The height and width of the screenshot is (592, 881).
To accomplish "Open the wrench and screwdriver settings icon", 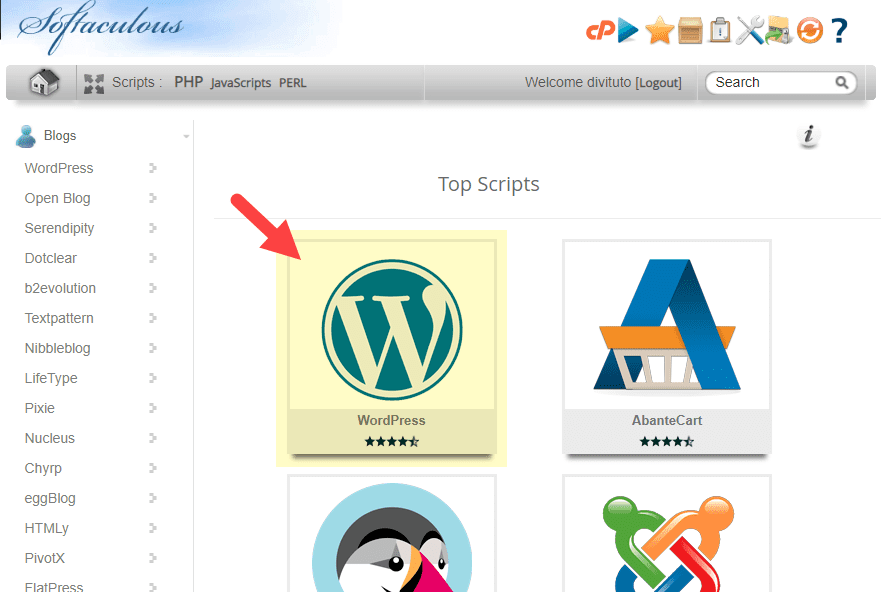I will tap(750, 30).
